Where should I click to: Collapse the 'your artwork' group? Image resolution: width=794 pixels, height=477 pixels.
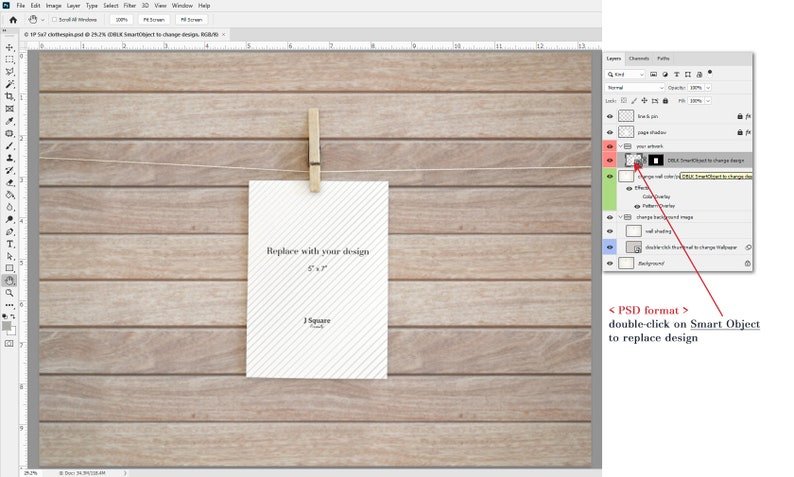[x=620, y=146]
